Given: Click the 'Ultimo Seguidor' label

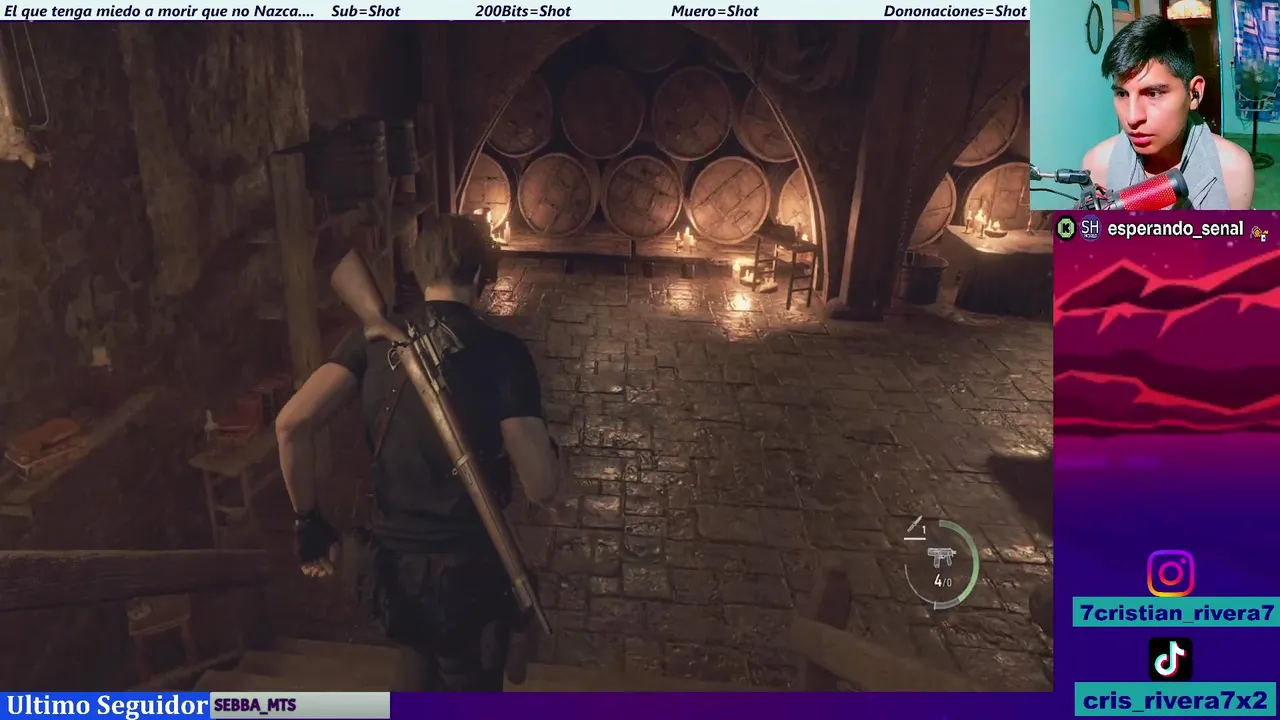Looking at the screenshot, I should [107, 705].
